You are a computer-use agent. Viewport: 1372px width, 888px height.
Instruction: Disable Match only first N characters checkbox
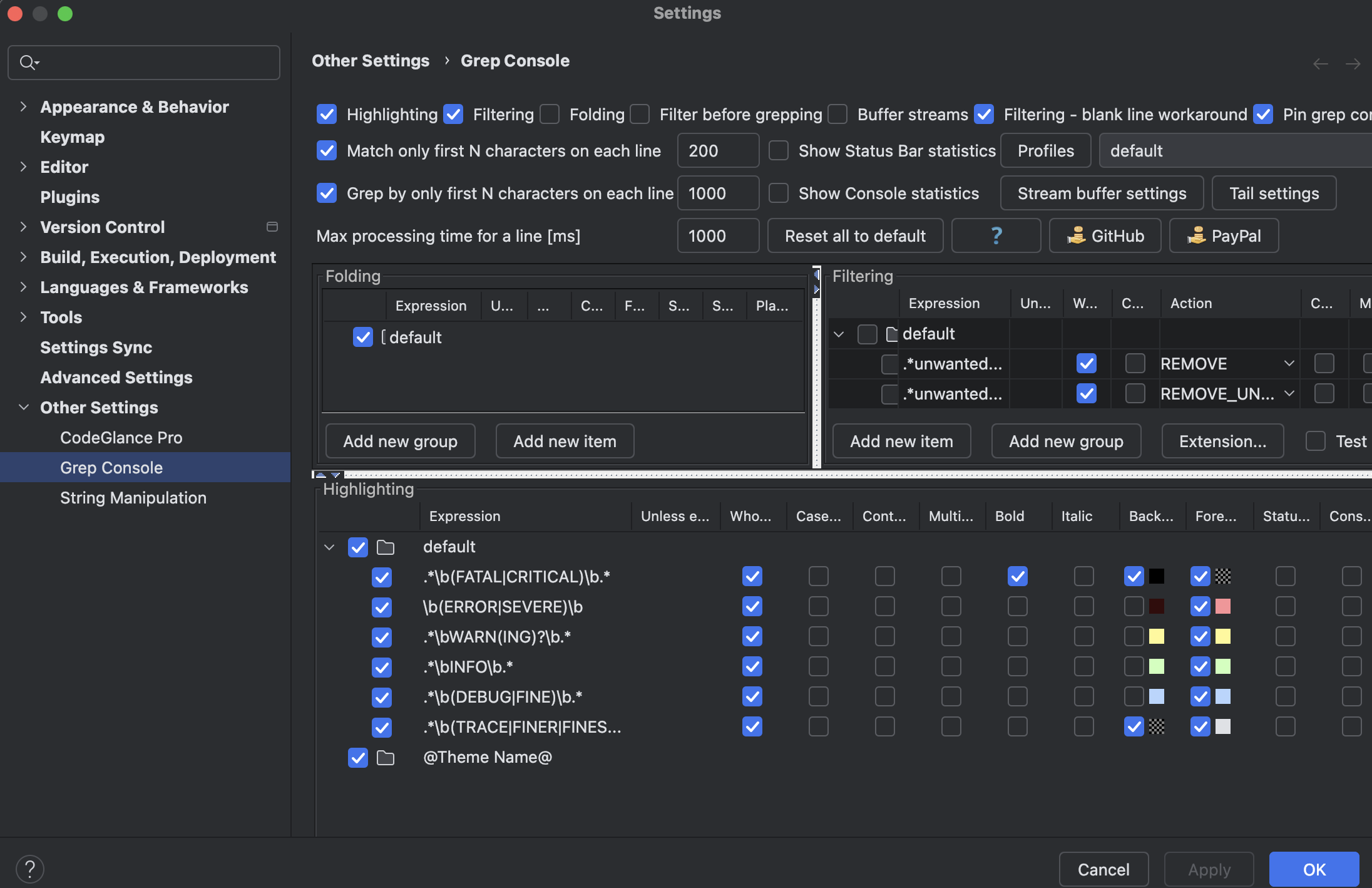pyautogui.click(x=327, y=151)
